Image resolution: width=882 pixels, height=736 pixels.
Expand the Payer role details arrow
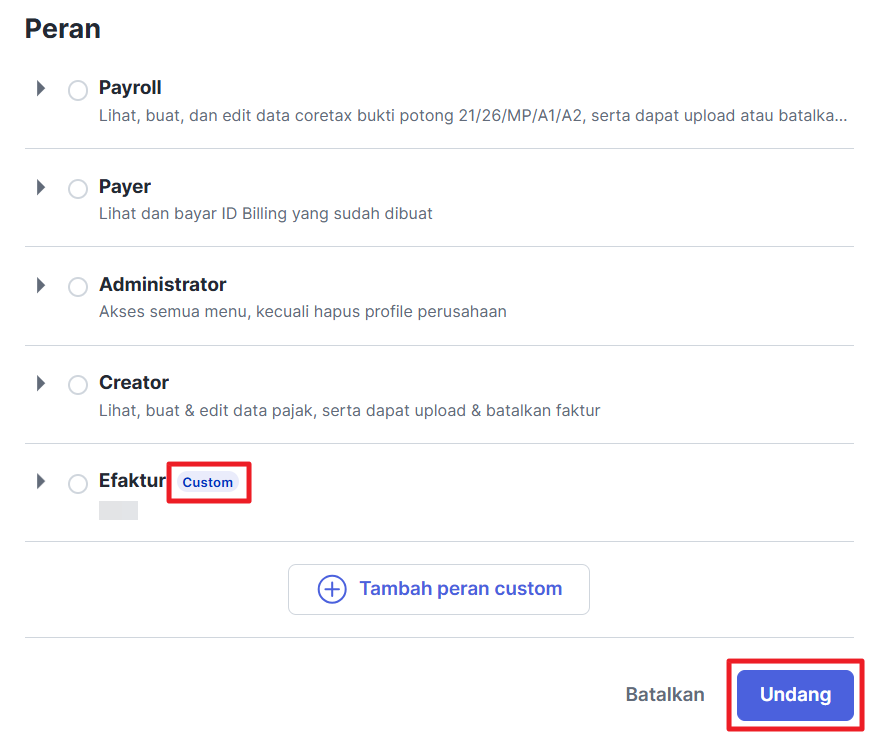[41, 187]
